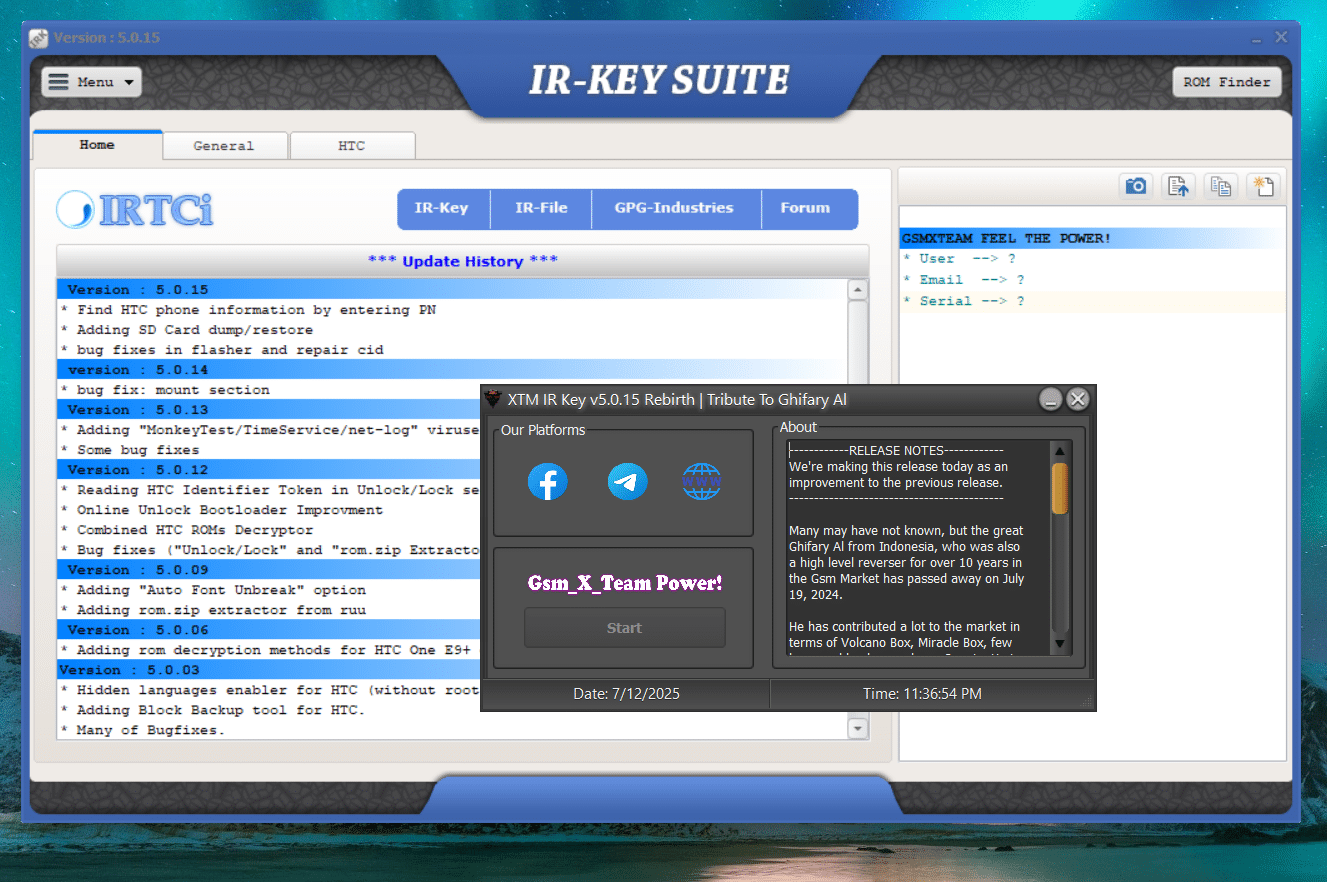Open the Facebook platform icon

point(547,482)
